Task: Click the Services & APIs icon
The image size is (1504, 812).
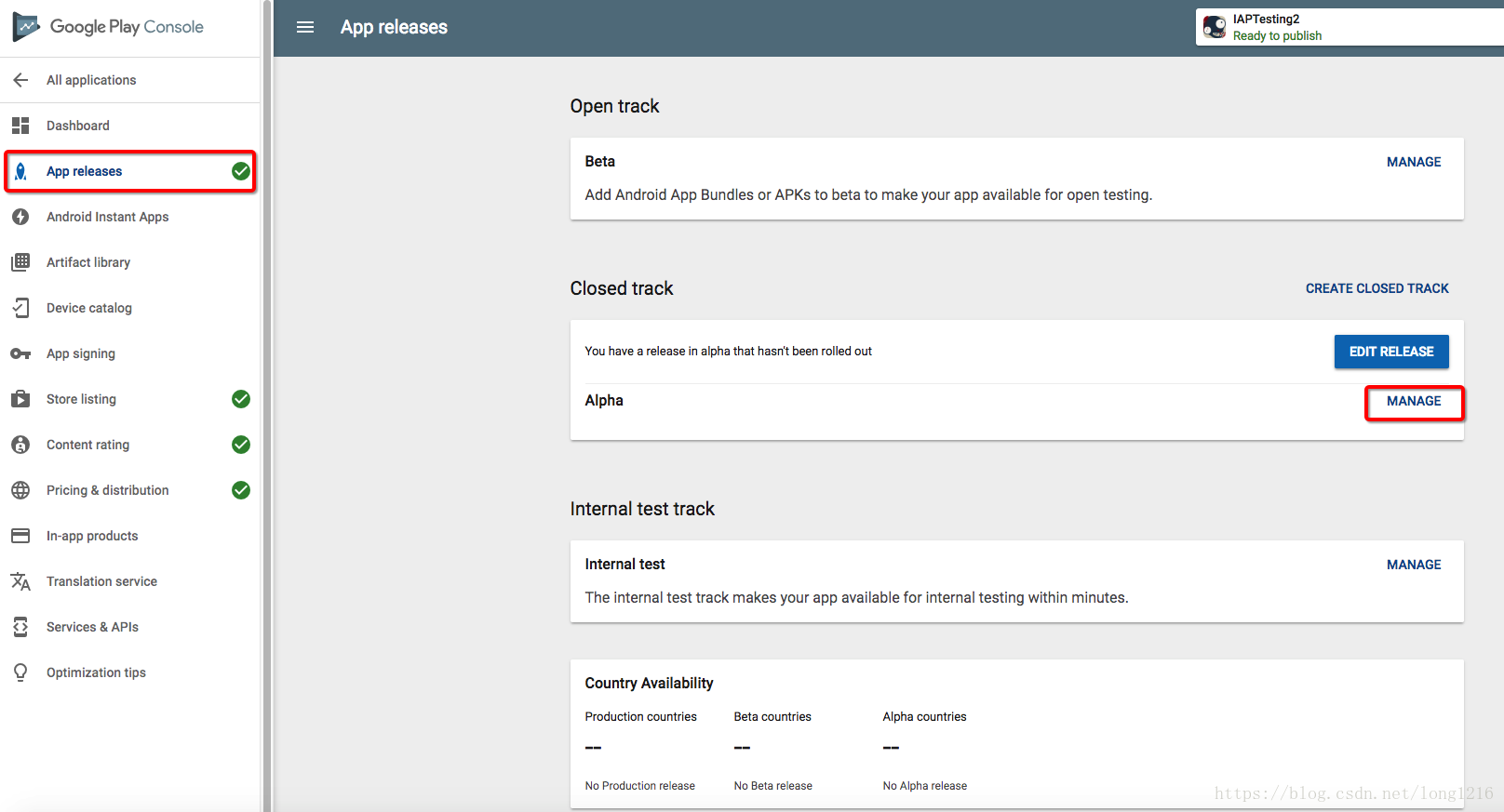Action: click(x=20, y=627)
